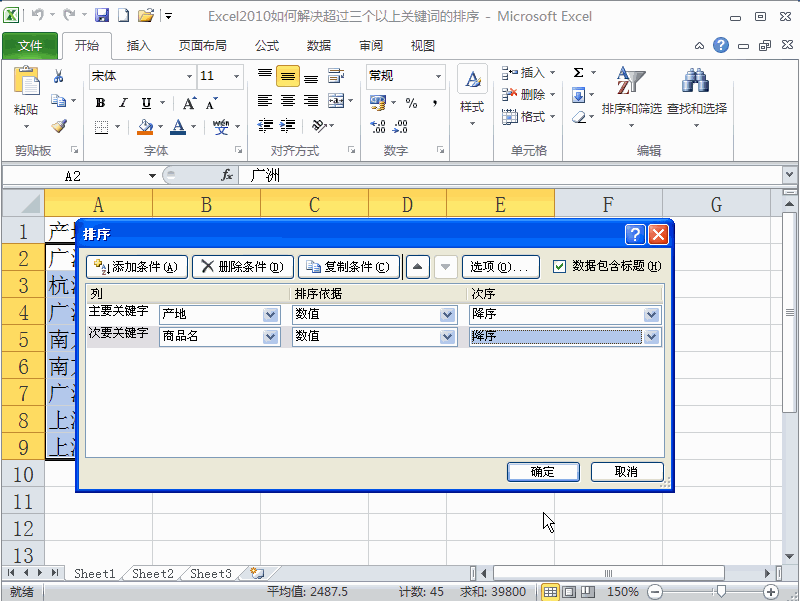Image resolution: width=800 pixels, height=601 pixels.
Task: Increase indent in alignment group
Action: pyautogui.click(x=288, y=126)
